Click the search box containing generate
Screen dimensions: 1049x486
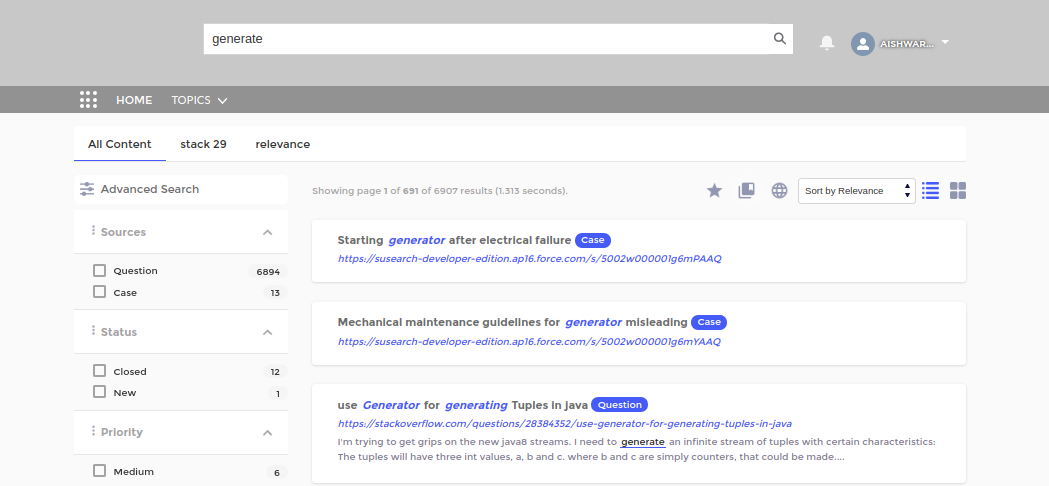[x=485, y=39]
